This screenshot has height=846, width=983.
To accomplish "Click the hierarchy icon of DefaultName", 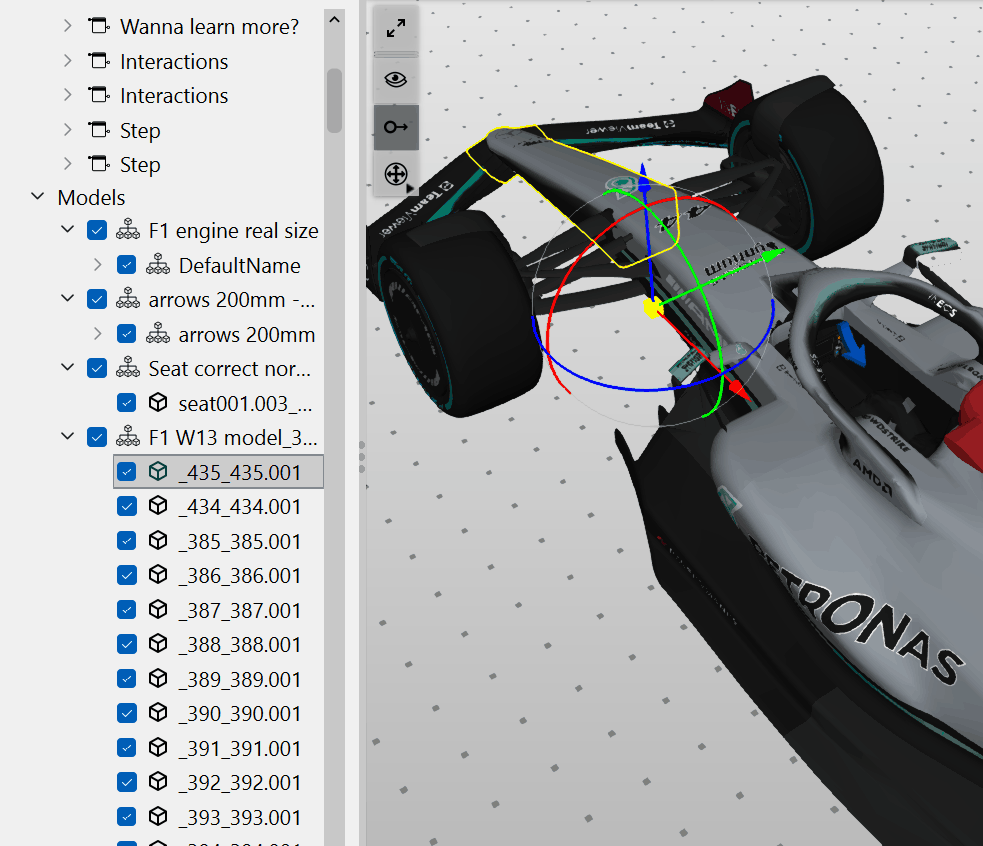I will click(x=158, y=265).
